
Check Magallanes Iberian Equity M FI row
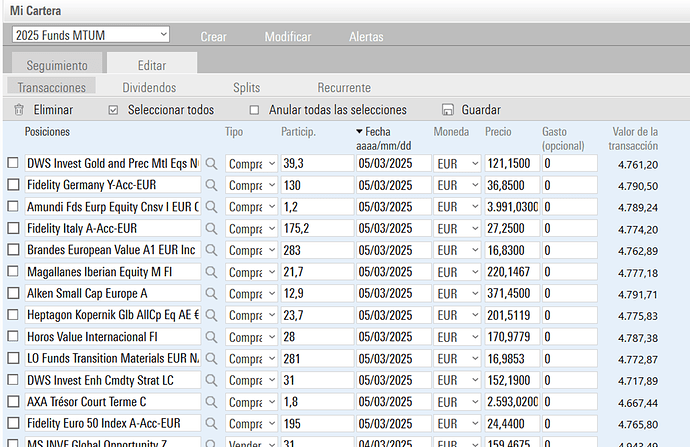pyautogui.click(x=13, y=271)
